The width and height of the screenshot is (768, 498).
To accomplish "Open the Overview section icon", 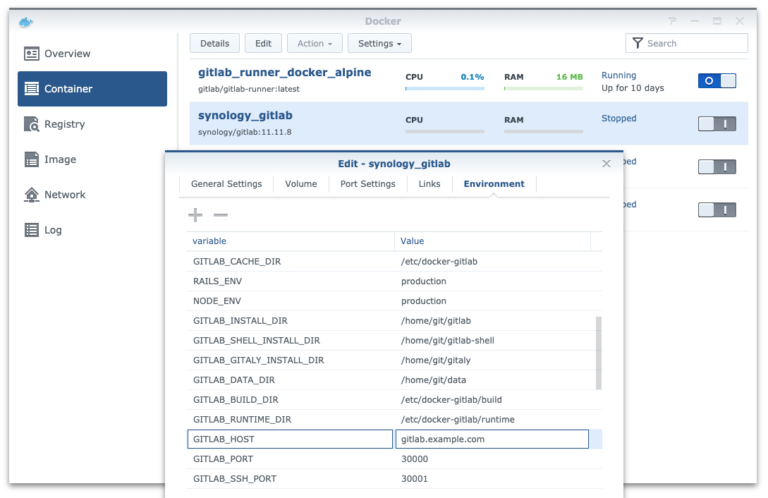I will (x=32, y=54).
